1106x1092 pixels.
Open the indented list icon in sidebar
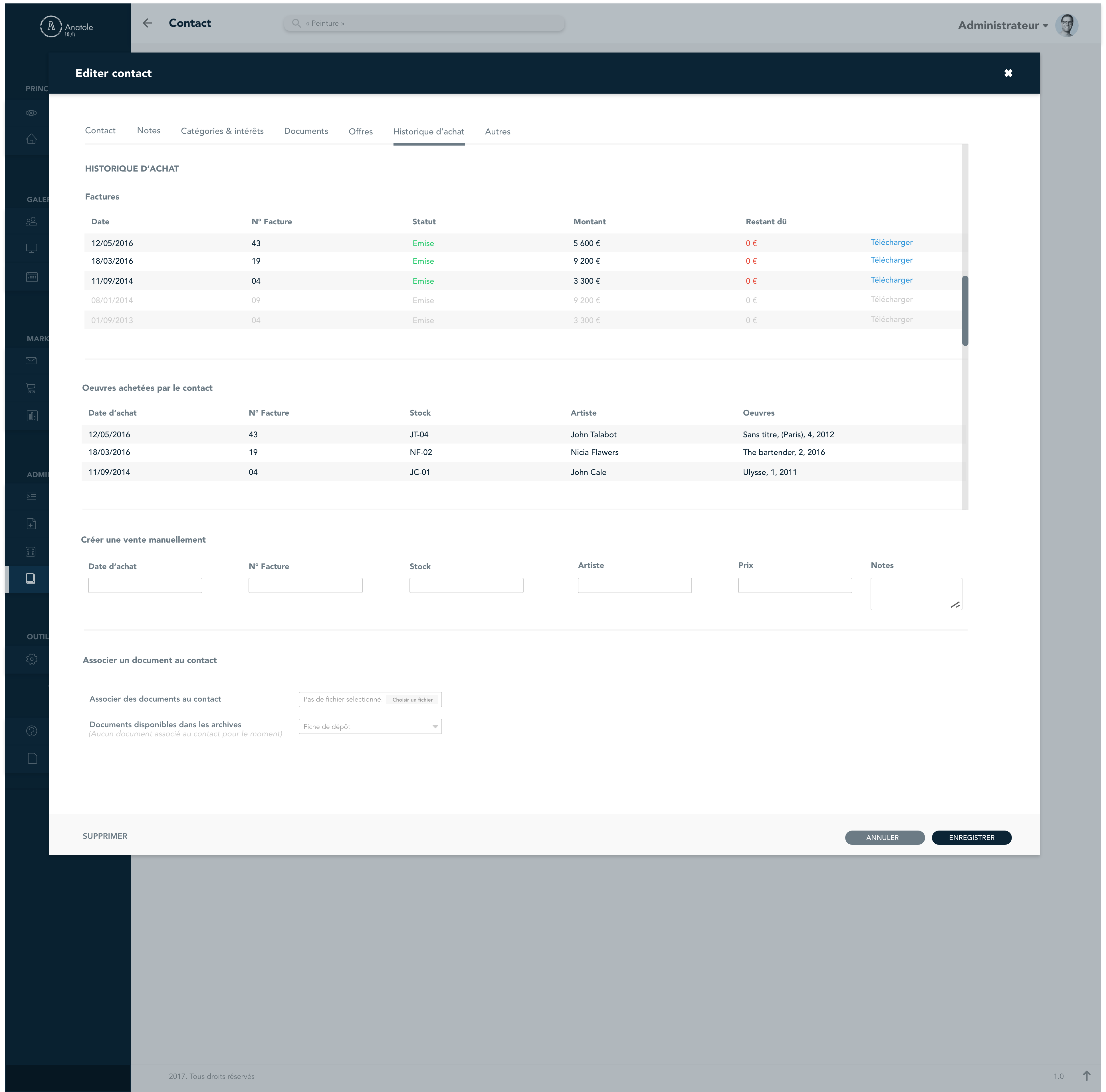click(x=31, y=496)
